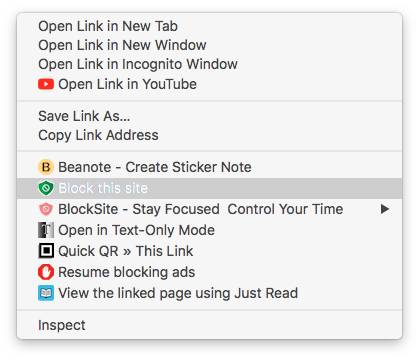Click the red YouTube play icon
Viewport: 419px width, 360px height.
point(46,84)
